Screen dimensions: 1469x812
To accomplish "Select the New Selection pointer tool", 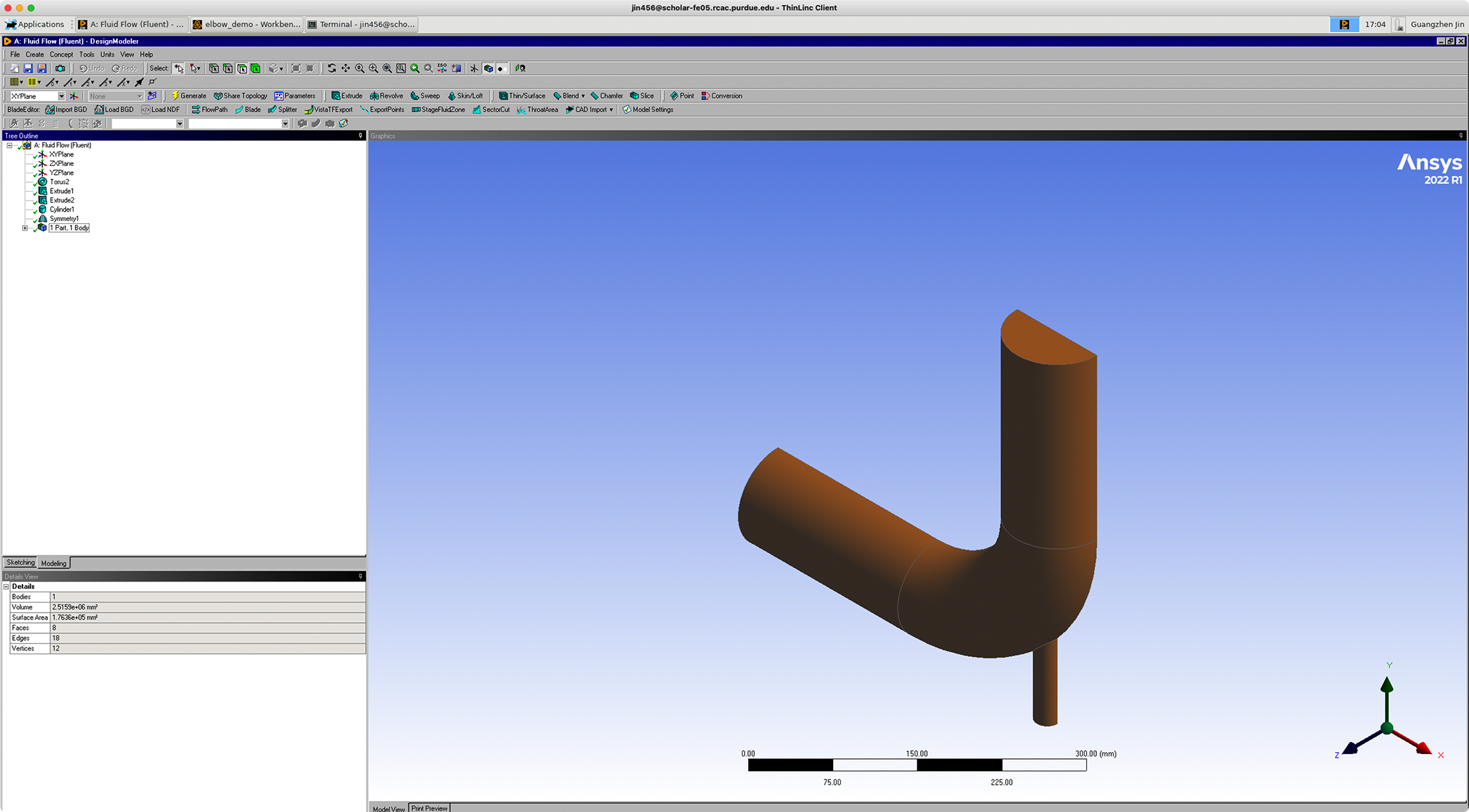I will coord(179,68).
